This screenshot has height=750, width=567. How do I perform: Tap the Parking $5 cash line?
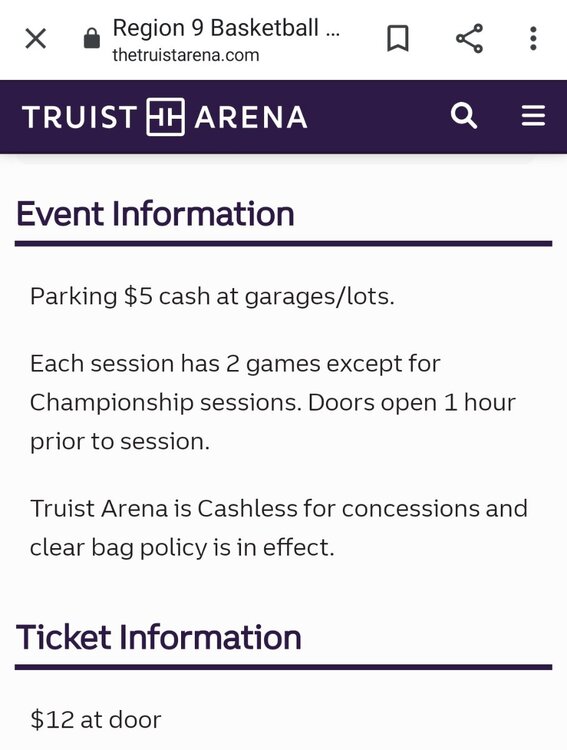pos(212,297)
